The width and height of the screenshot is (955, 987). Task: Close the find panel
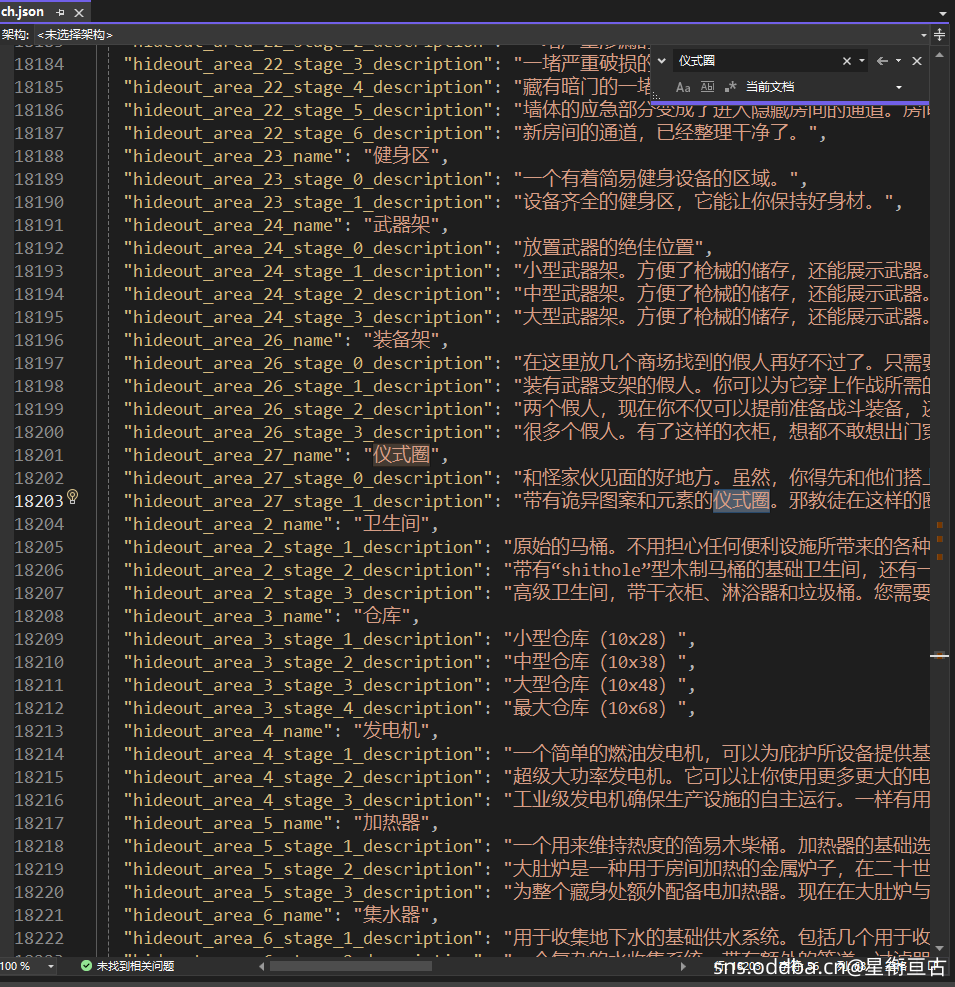pyautogui.click(x=917, y=61)
